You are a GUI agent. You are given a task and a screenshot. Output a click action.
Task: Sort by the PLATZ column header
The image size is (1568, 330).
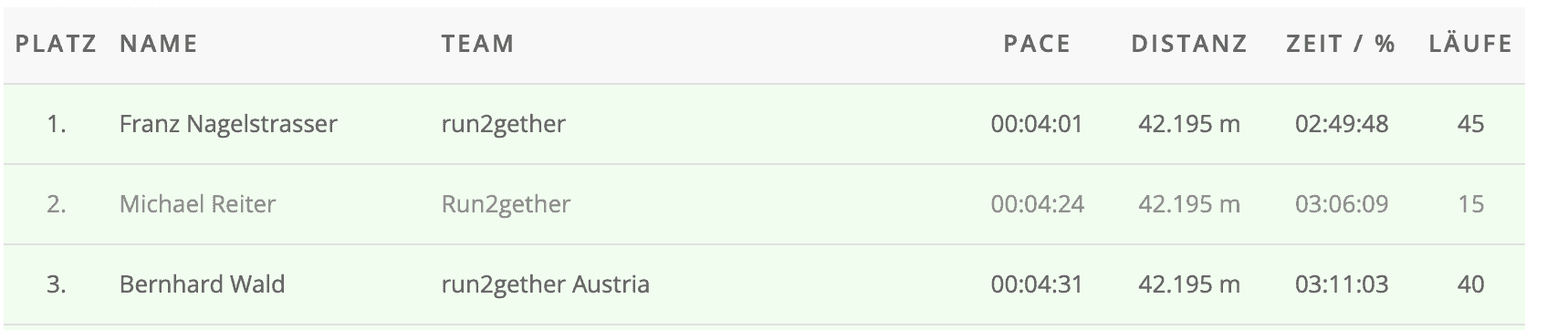click(x=57, y=44)
